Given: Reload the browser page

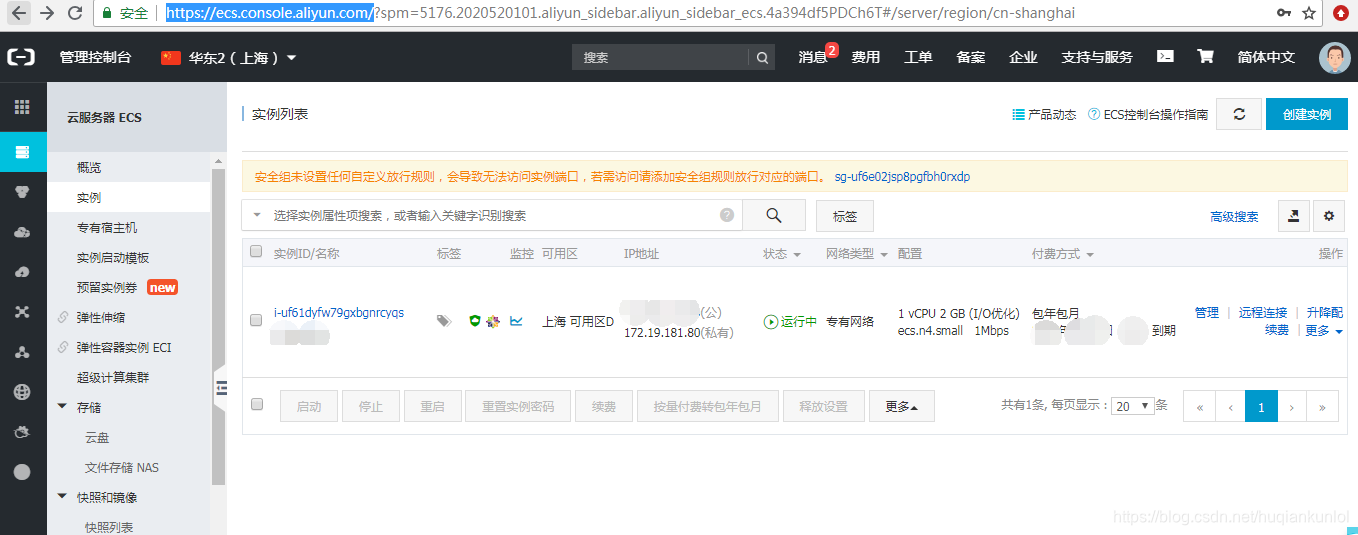Looking at the screenshot, I should (75, 13).
